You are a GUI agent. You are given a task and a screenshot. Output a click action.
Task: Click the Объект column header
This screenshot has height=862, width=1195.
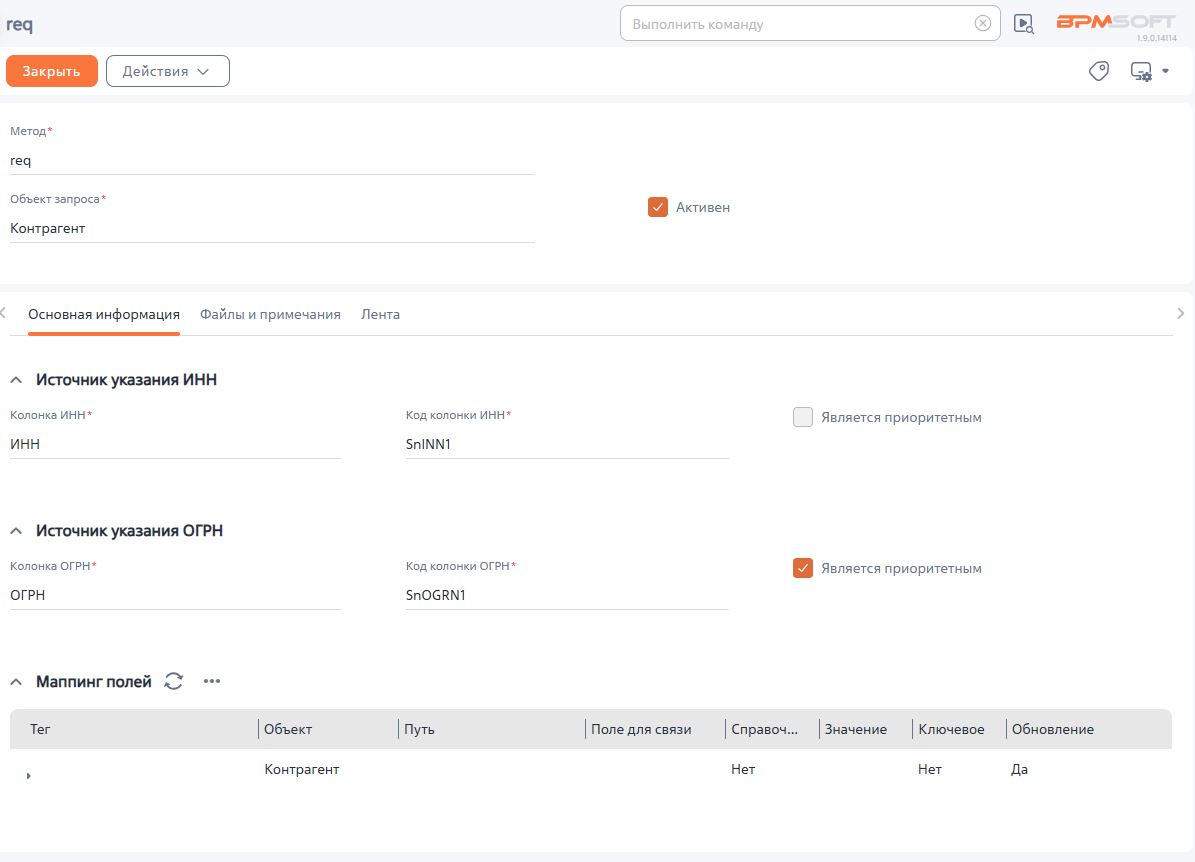[288, 729]
